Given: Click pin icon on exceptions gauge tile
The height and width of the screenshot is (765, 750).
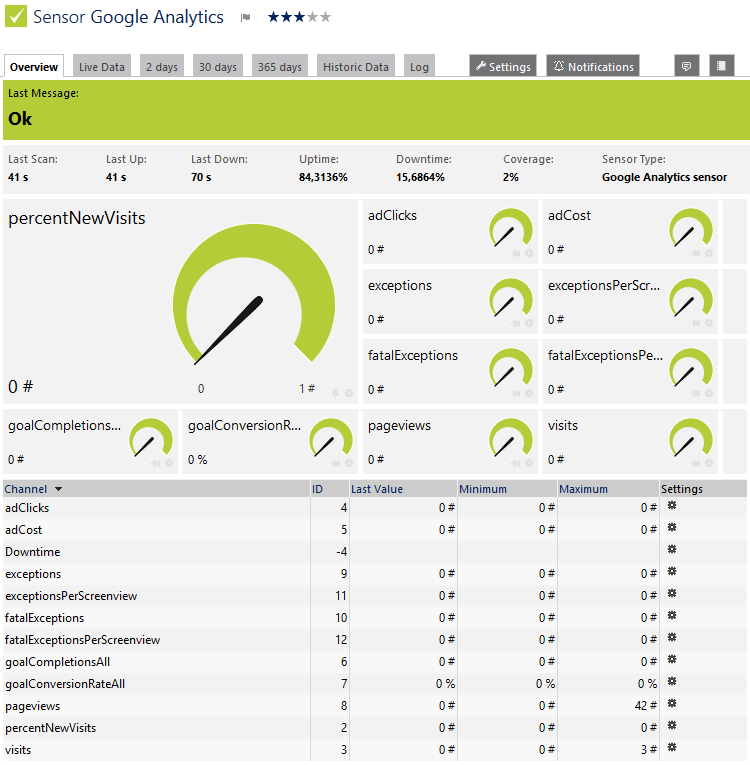Looking at the screenshot, I should [515, 323].
